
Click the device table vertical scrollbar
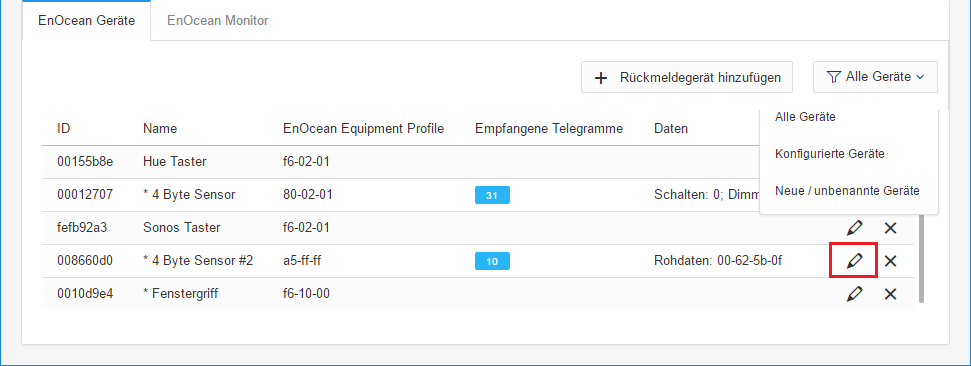[x=921, y=259]
